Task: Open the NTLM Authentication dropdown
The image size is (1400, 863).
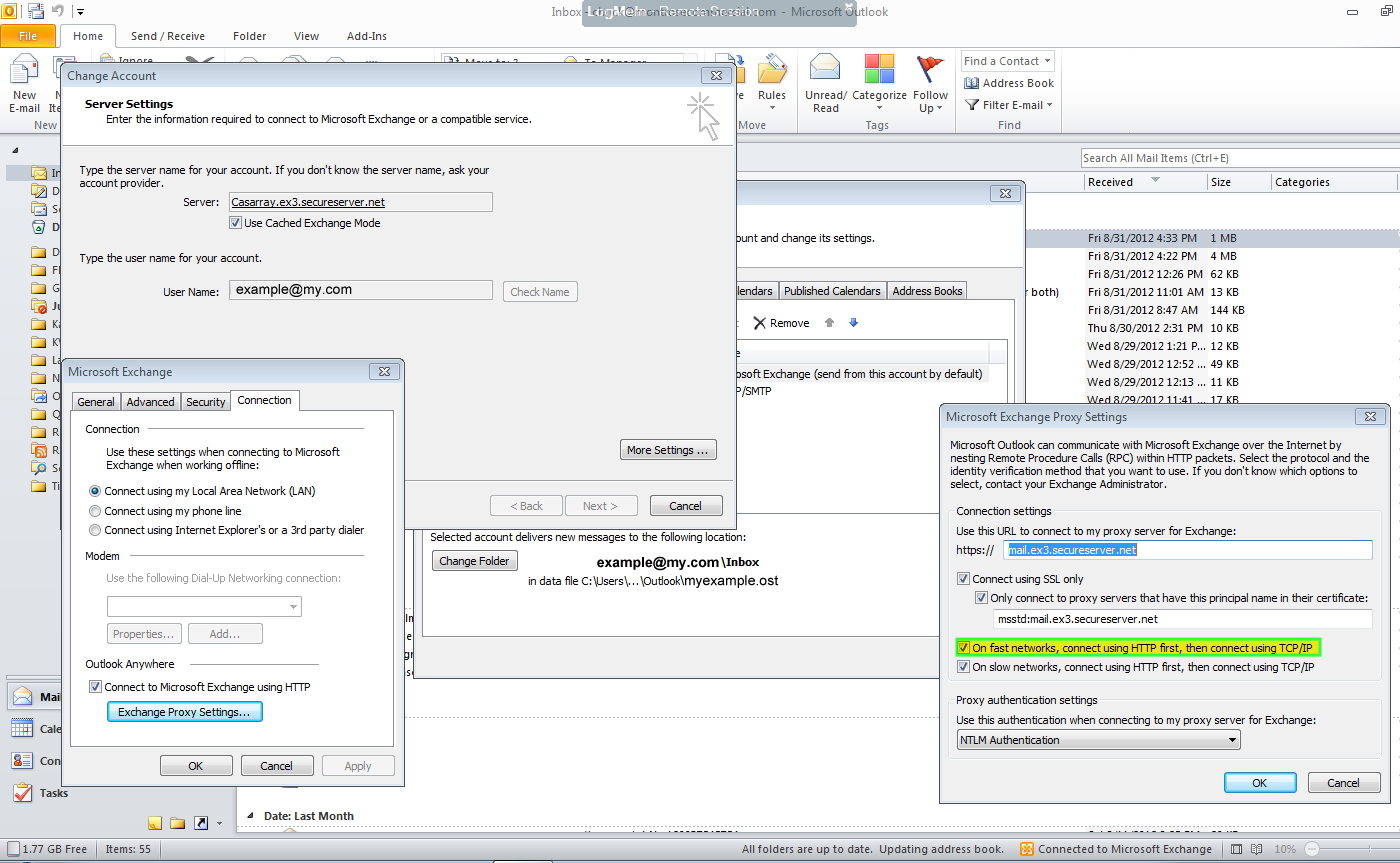Action: (x=1098, y=740)
